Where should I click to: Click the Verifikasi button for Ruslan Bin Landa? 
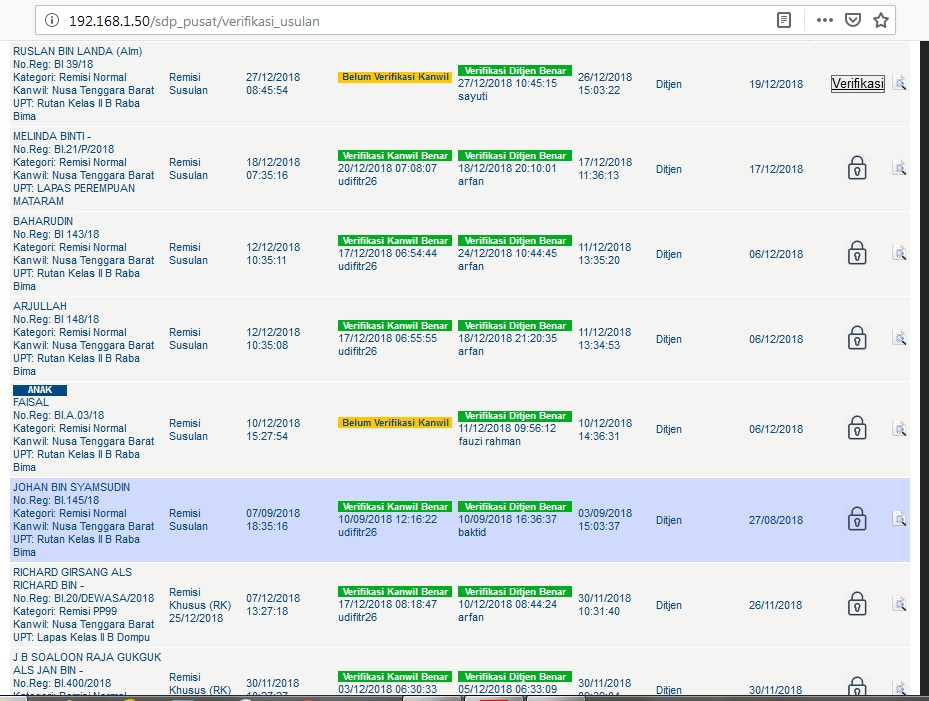tap(857, 84)
